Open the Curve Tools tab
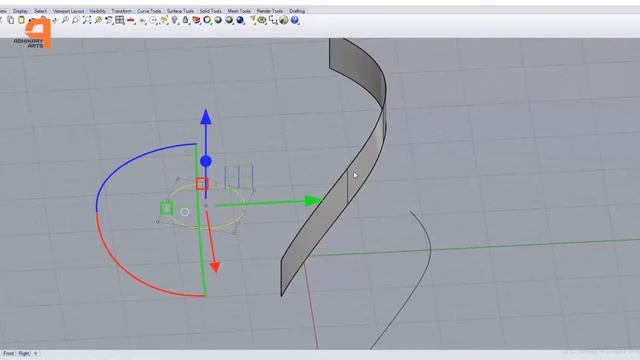The width and height of the screenshot is (640, 360). [149, 11]
